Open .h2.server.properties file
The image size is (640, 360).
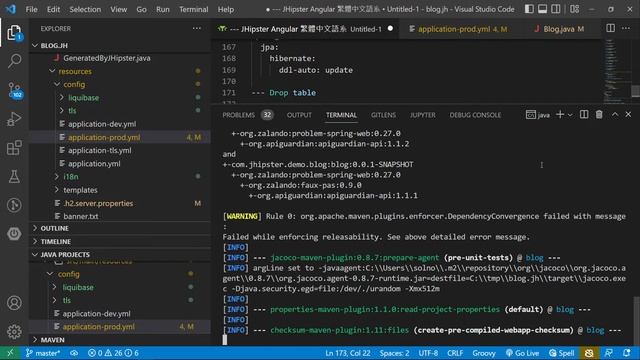(98, 203)
